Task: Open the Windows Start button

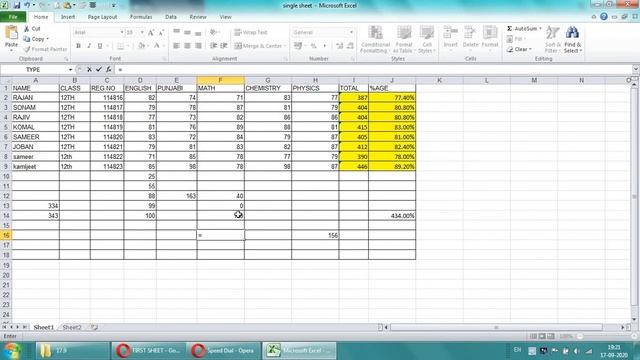Action: (x=12, y=351)
